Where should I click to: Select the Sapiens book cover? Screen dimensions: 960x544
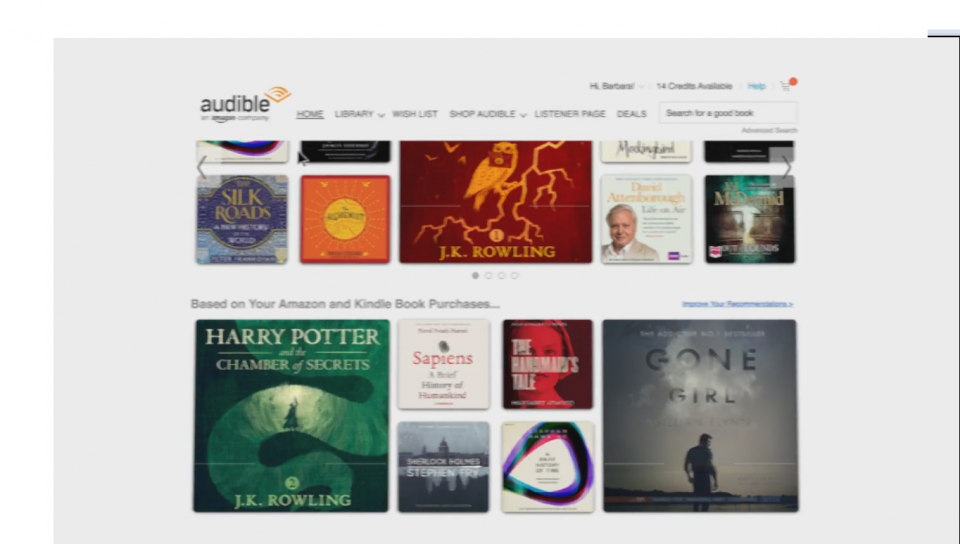coord(443,364)
